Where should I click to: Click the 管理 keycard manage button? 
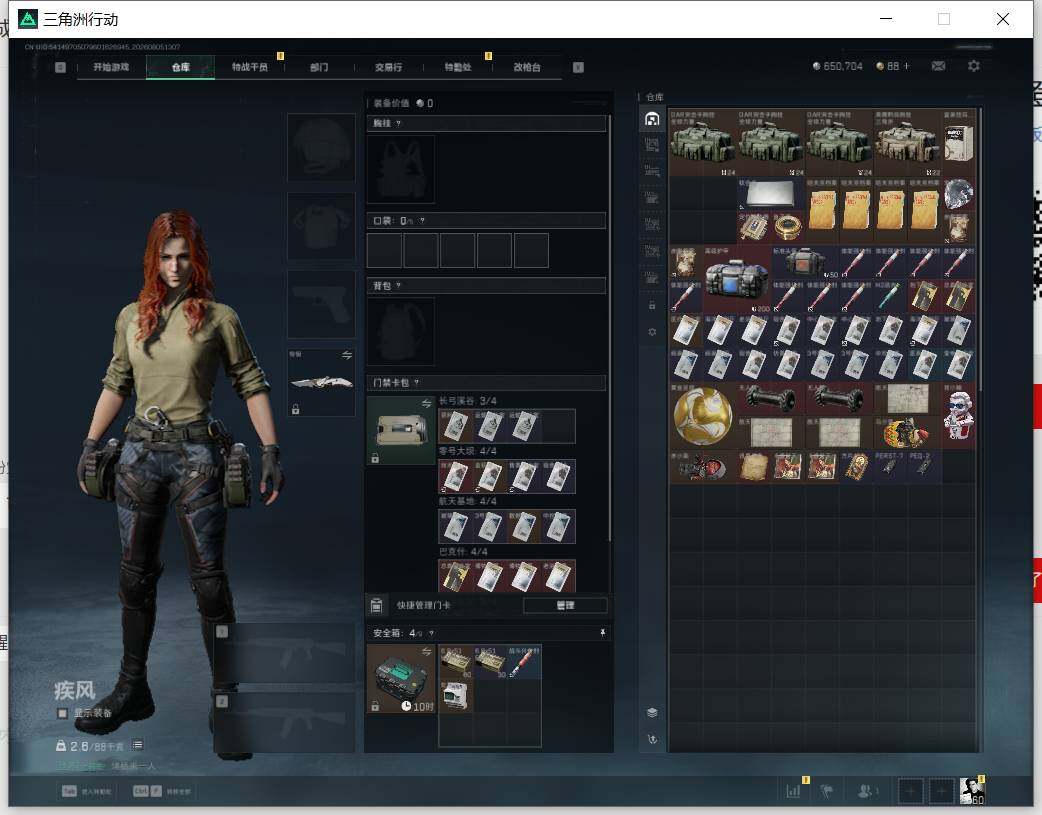(565, 605)
